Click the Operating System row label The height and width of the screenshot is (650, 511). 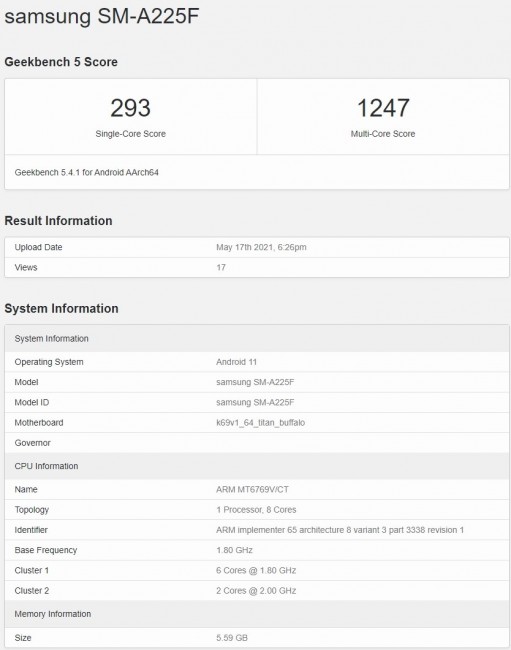[49, 362]
